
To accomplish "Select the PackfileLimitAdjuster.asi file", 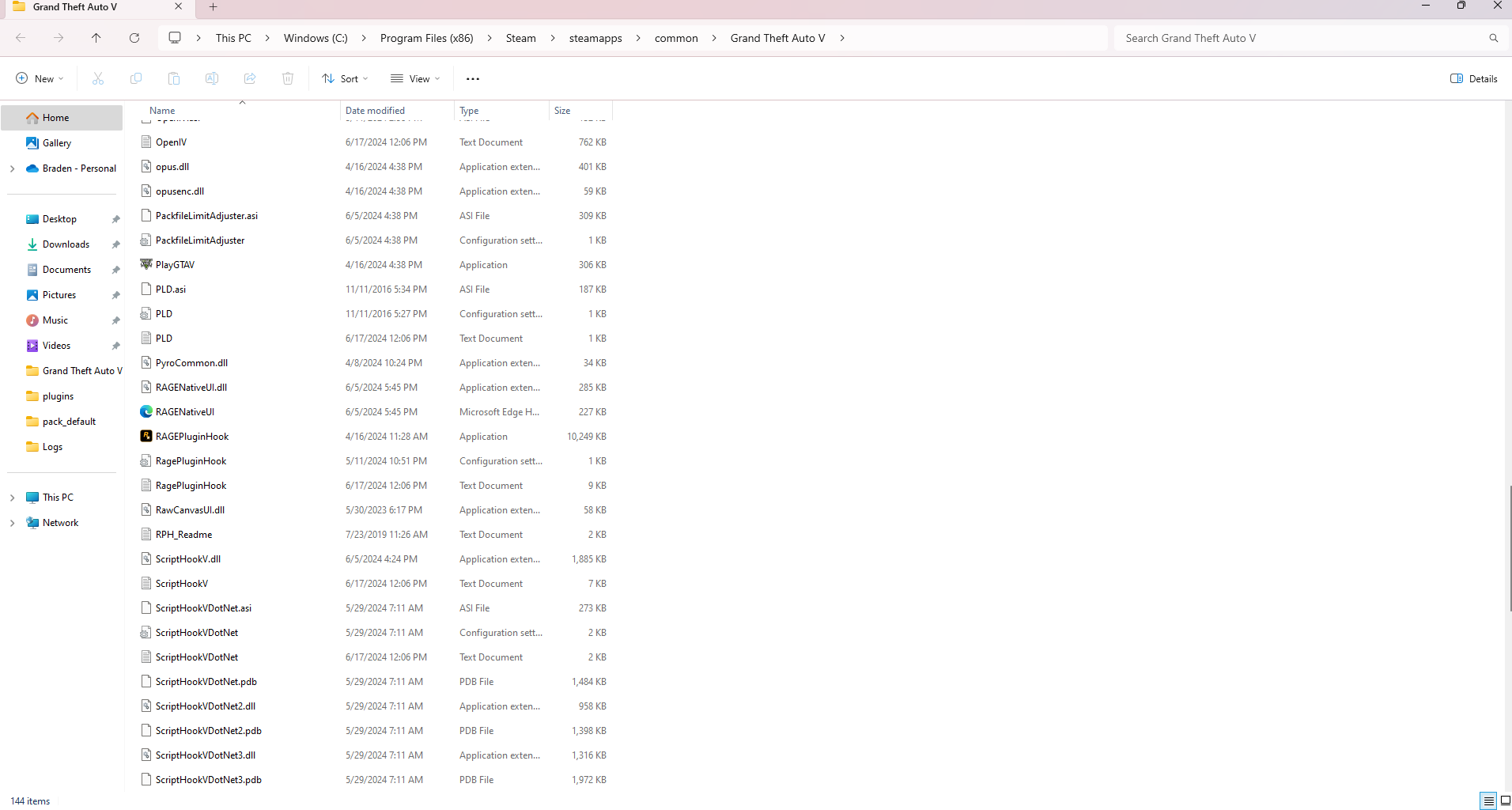I will (206, 216).
